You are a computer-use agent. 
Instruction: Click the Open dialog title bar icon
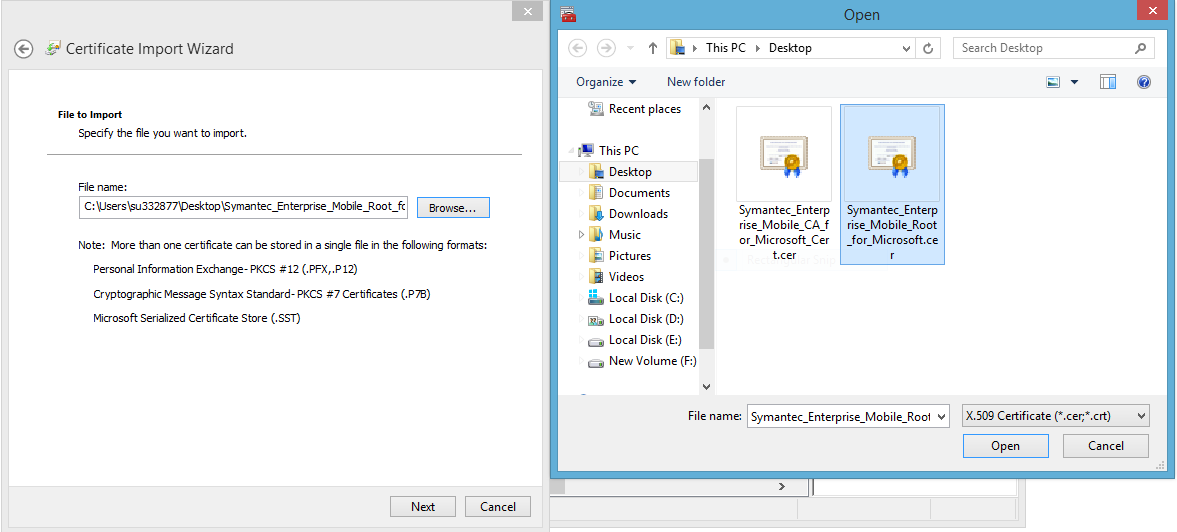point(568,14)
